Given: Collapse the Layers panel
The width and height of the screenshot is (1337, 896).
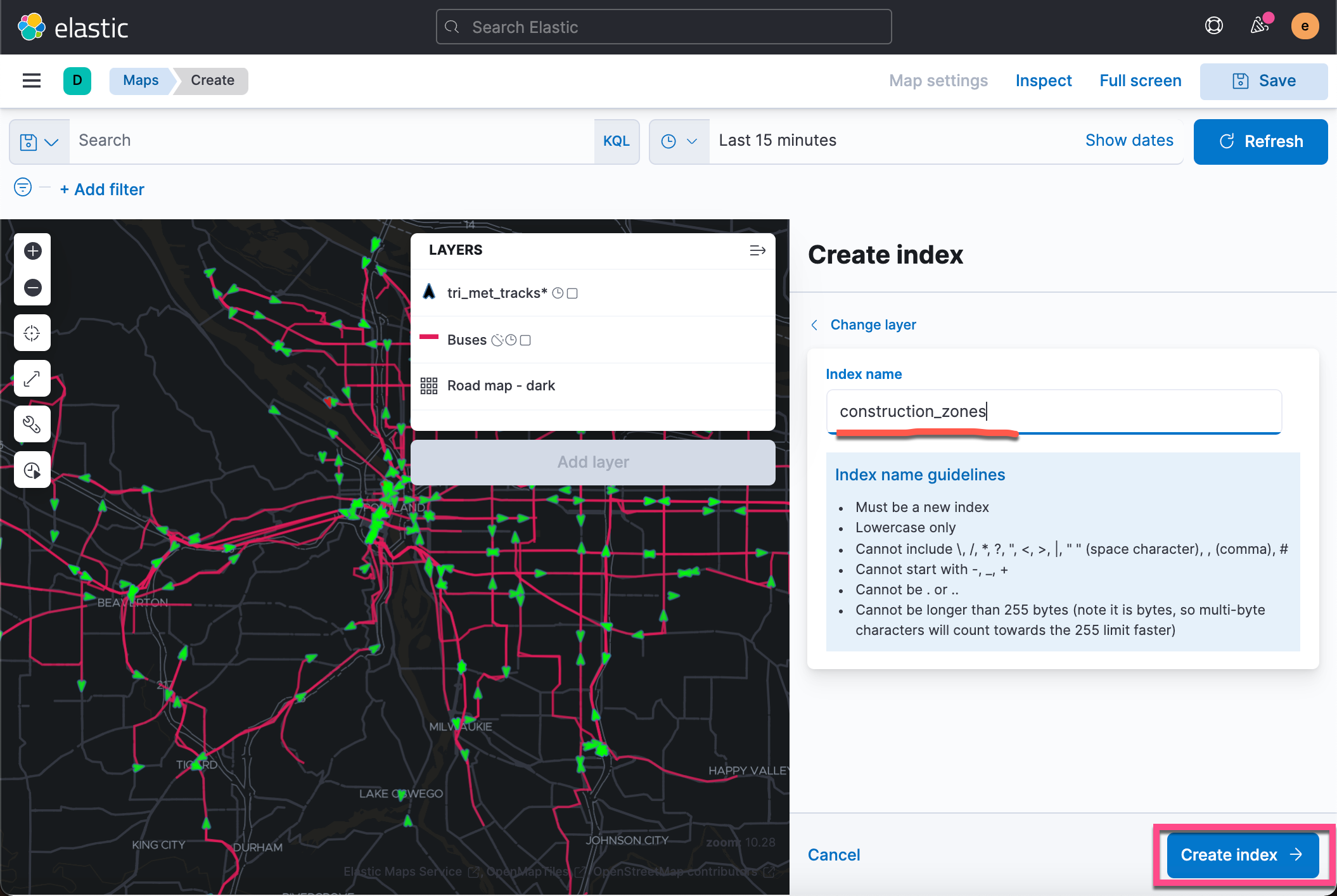Looking at the screenshot, I should point(758,250).
